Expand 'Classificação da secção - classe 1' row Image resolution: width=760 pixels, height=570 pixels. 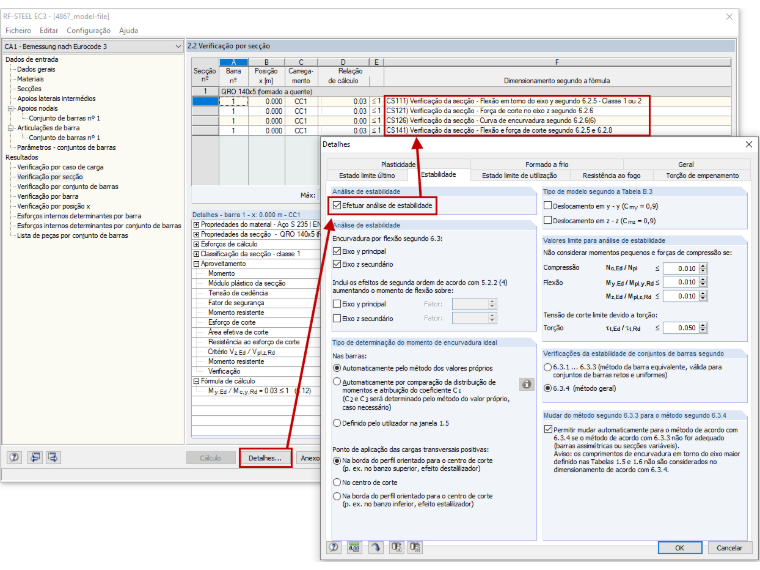[x=196, y=254]
